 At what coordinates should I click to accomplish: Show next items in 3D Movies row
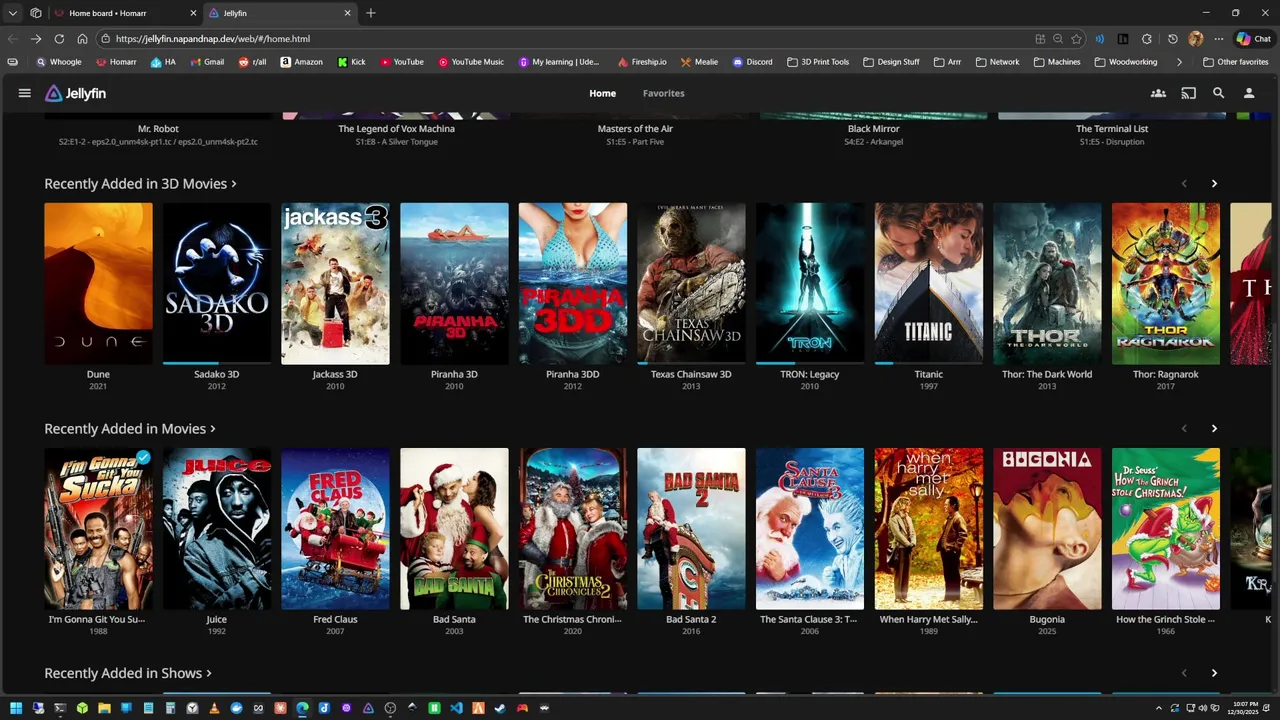click(1214, 184)
